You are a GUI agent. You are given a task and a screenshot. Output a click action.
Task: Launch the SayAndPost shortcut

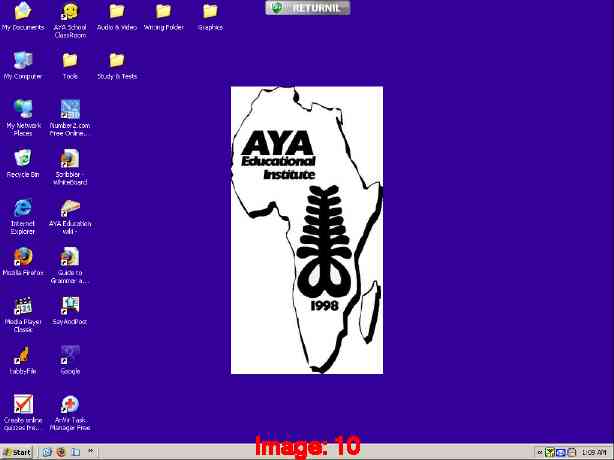tap(70, 311)
